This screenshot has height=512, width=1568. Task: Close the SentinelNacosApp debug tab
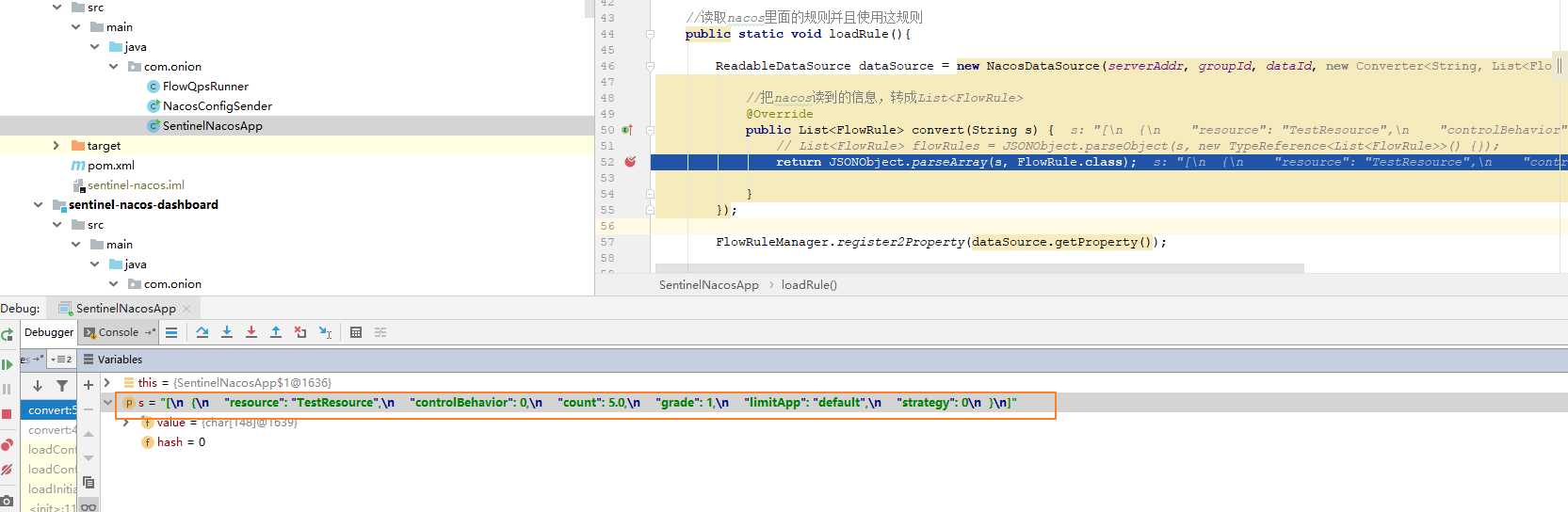point(186,308)
